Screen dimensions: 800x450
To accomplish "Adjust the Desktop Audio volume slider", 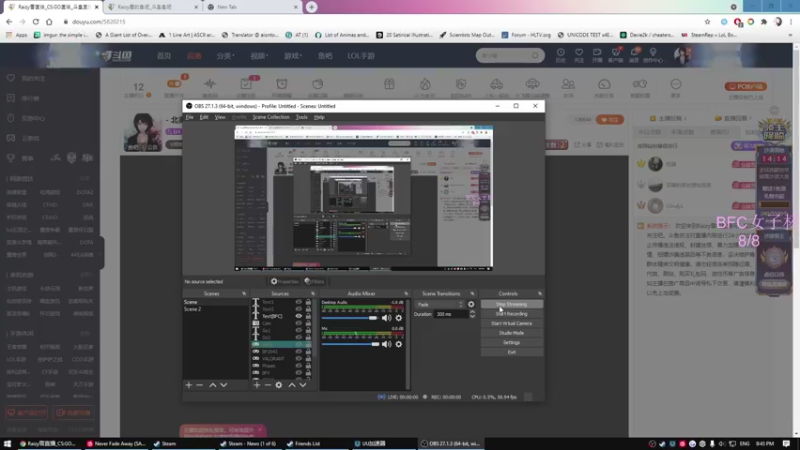I will pos(350,318).
